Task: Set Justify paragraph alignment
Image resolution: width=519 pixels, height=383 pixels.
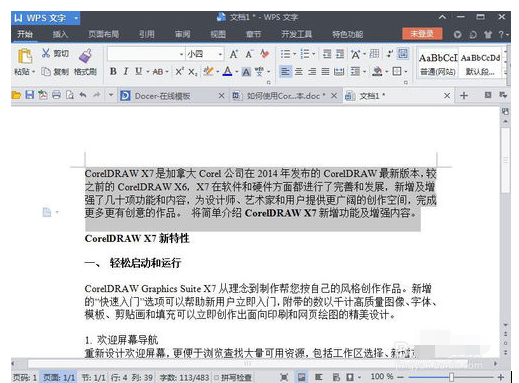Action: tap(325, 71)
